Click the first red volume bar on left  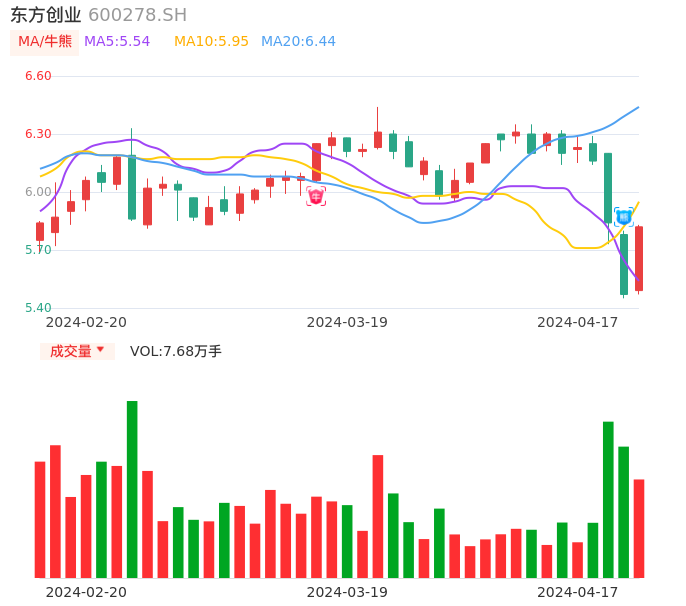[x=40, y=519]
